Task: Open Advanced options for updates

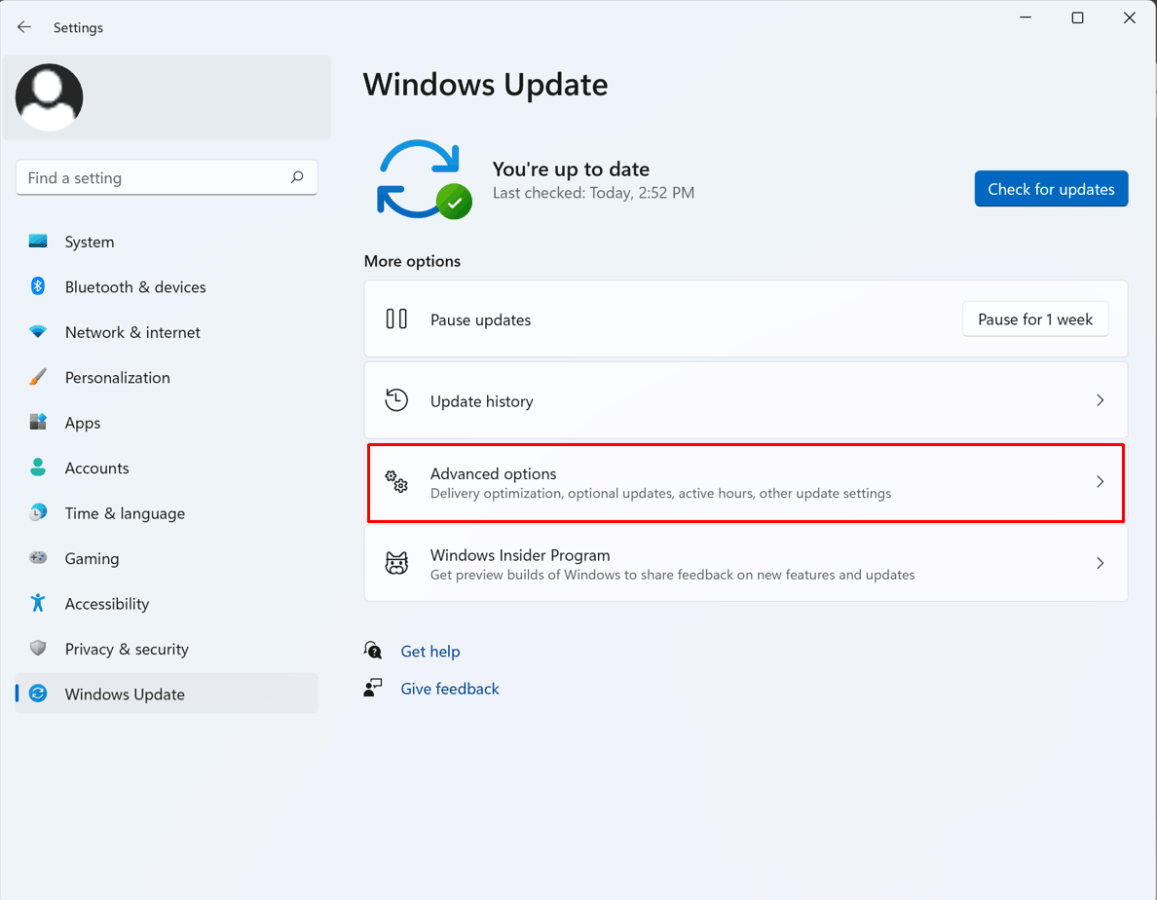Action: click(746, 483)
